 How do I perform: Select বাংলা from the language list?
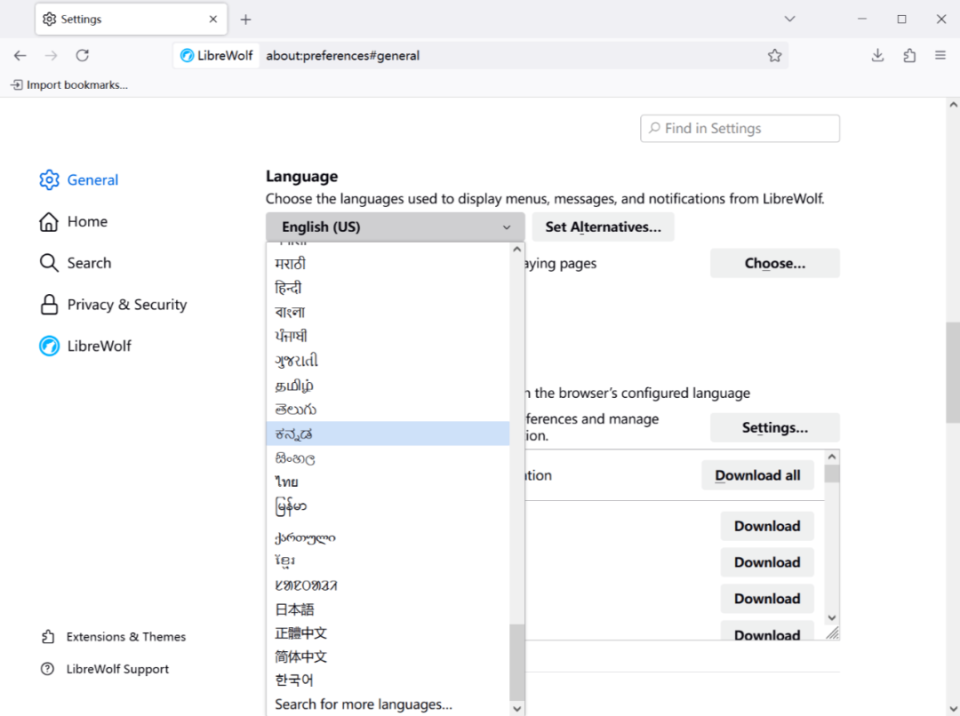click(x=388, y=312)
